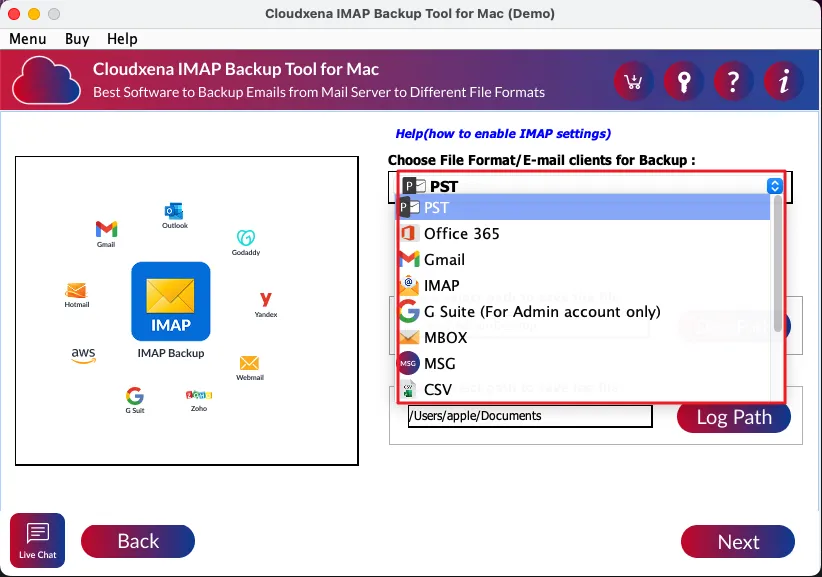Open the Buy menu
822x577 pixels.
[x=77, y=38]
